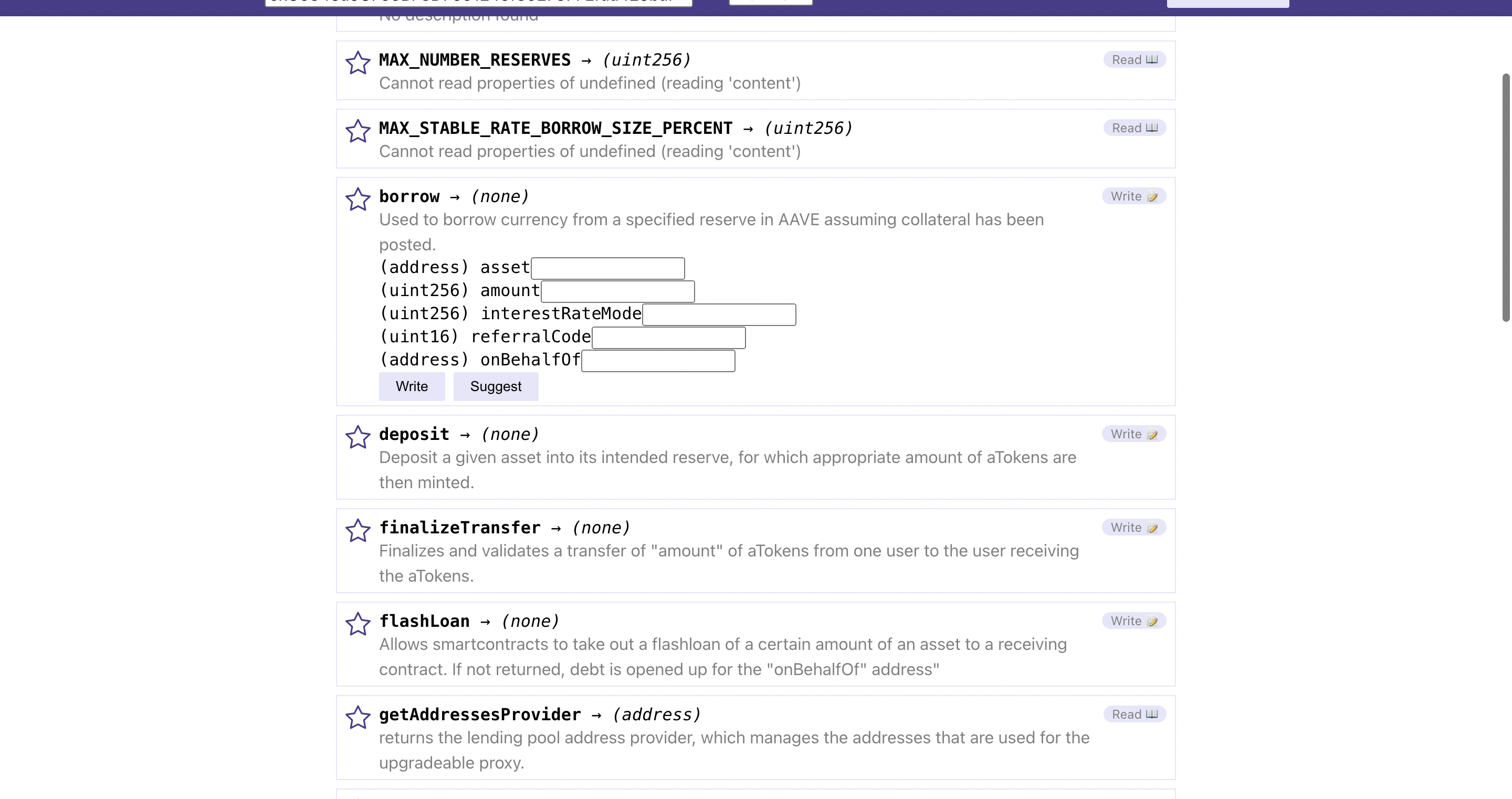Focus the interestRateMode input field
This screenshot has width=1512, height=799.
(x=719, y=314)
